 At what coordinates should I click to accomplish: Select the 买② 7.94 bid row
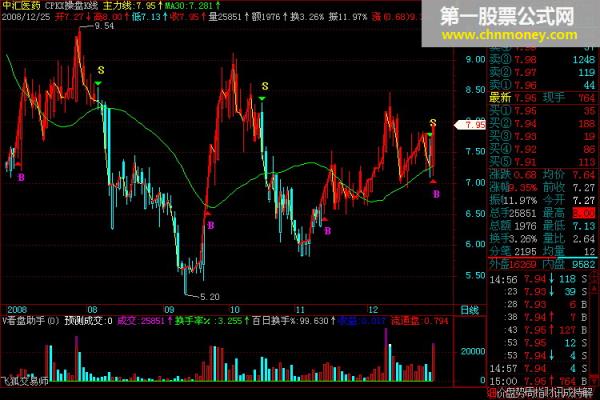[x=543, y=124]
